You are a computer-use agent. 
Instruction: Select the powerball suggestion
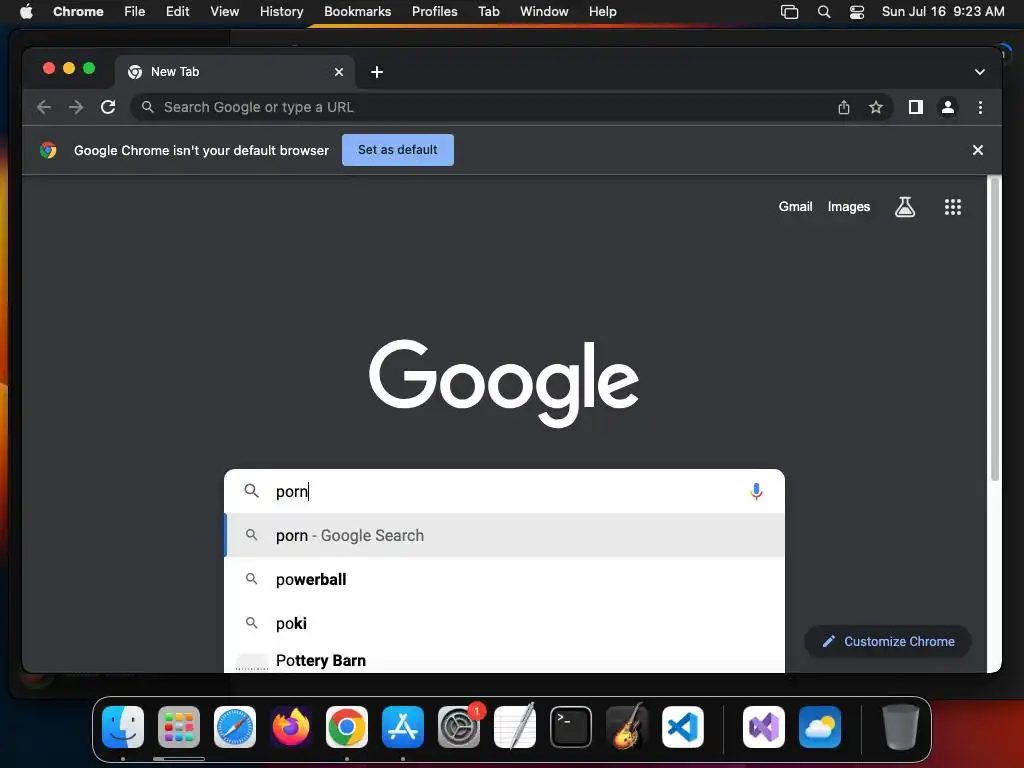(x=504, y=579)
